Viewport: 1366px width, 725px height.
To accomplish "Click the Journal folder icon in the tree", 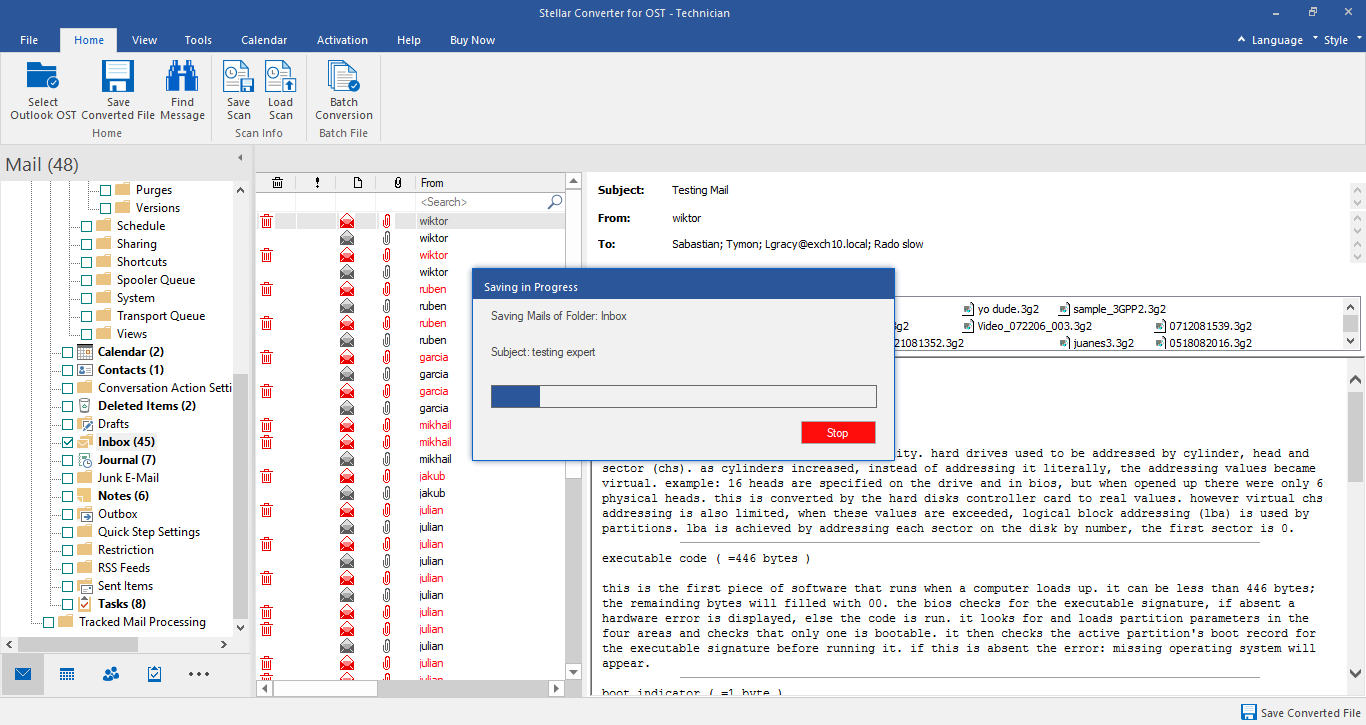I will (85, 460).
